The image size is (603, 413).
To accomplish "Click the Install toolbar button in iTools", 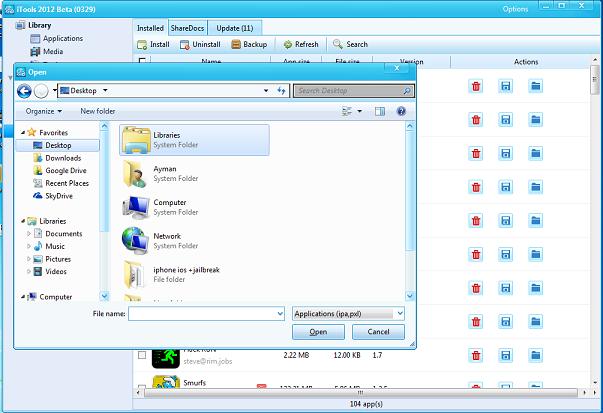I will [153, 45].
